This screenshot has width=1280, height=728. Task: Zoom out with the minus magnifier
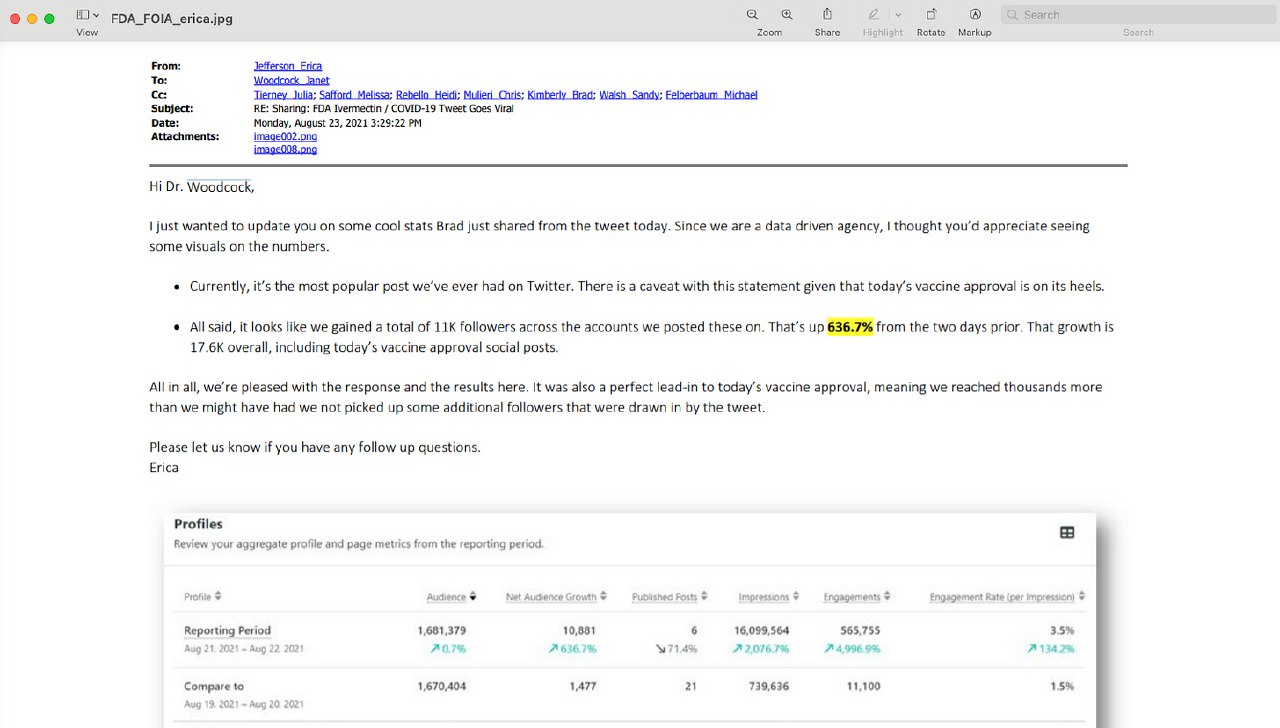[x=752, y=14]
